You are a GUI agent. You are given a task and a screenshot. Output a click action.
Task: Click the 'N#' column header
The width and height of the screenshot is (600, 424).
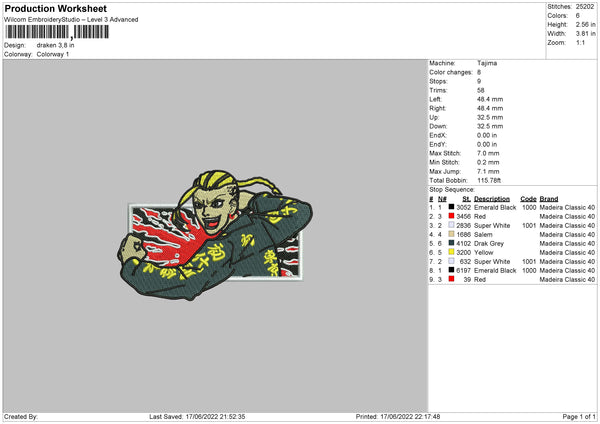tap(442, 199)
